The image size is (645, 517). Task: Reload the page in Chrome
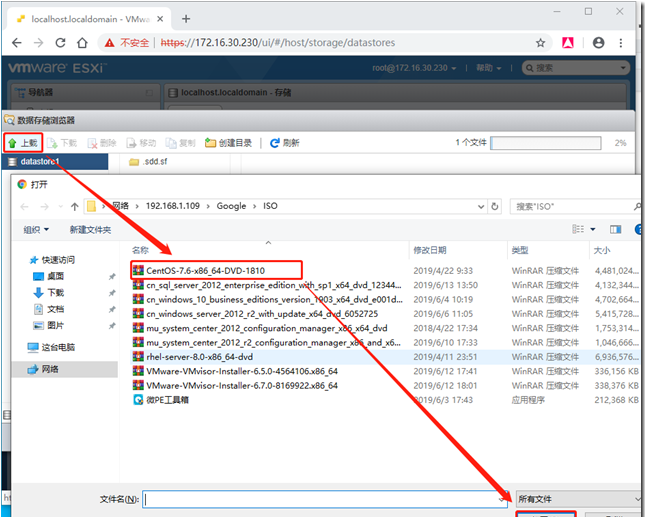coord(60,43)
